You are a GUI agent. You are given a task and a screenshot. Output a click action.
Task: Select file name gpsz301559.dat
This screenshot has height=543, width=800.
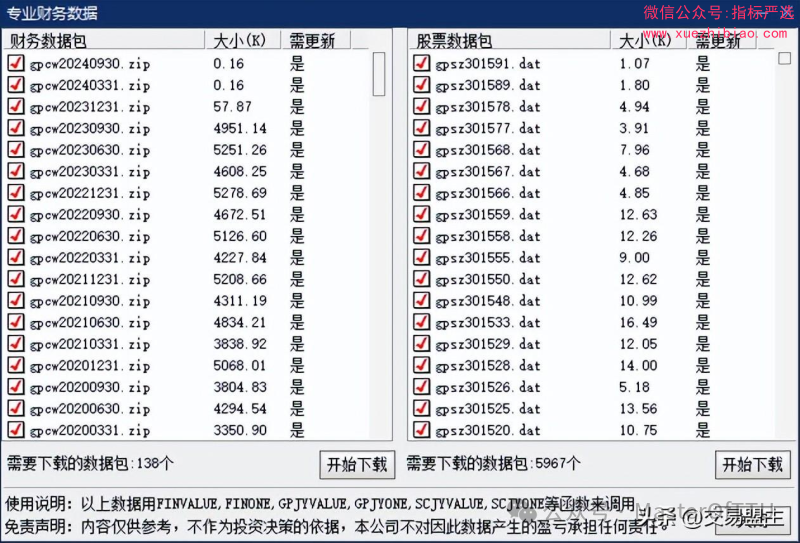pos(488,215)
